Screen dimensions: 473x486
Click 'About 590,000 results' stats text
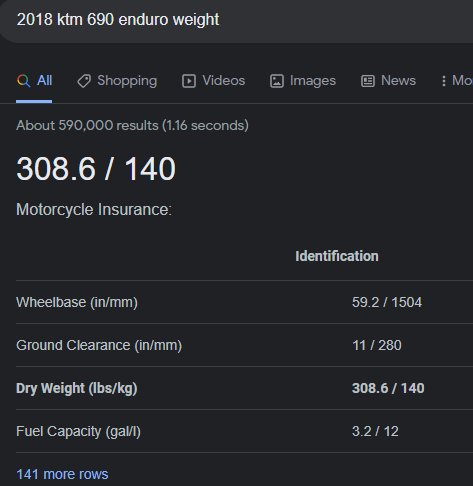132,126
